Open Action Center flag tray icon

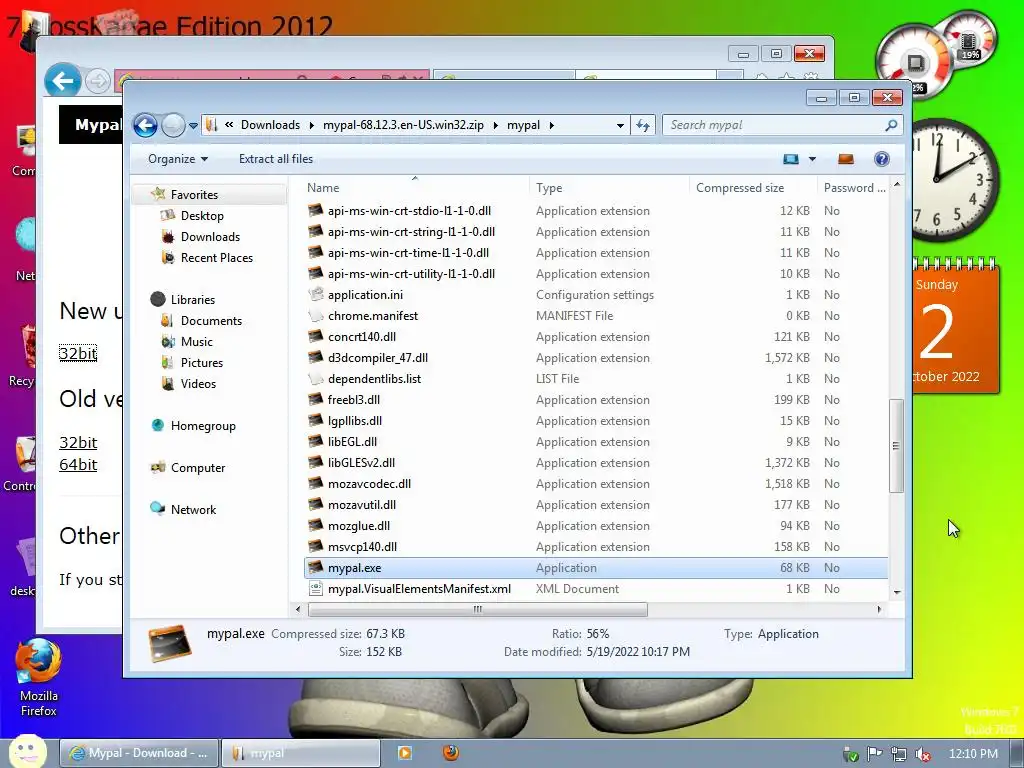coord(874,754)
